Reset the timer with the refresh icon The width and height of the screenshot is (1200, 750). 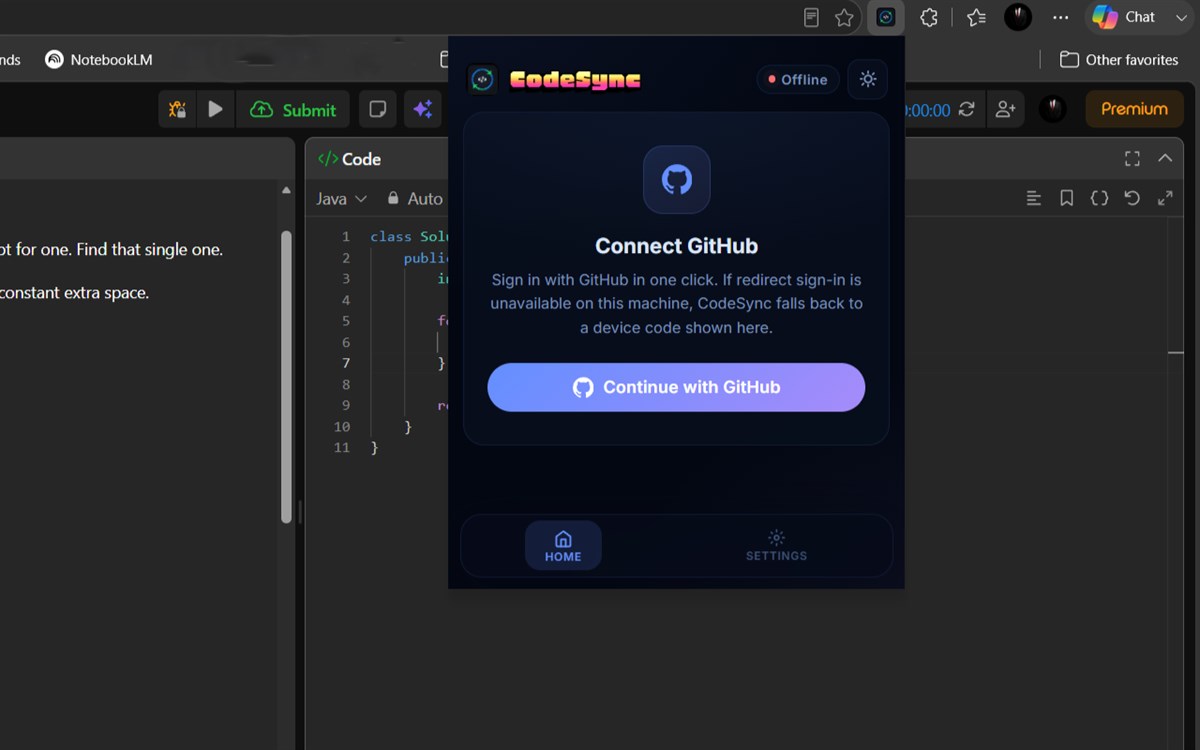(x=966, y=109)
